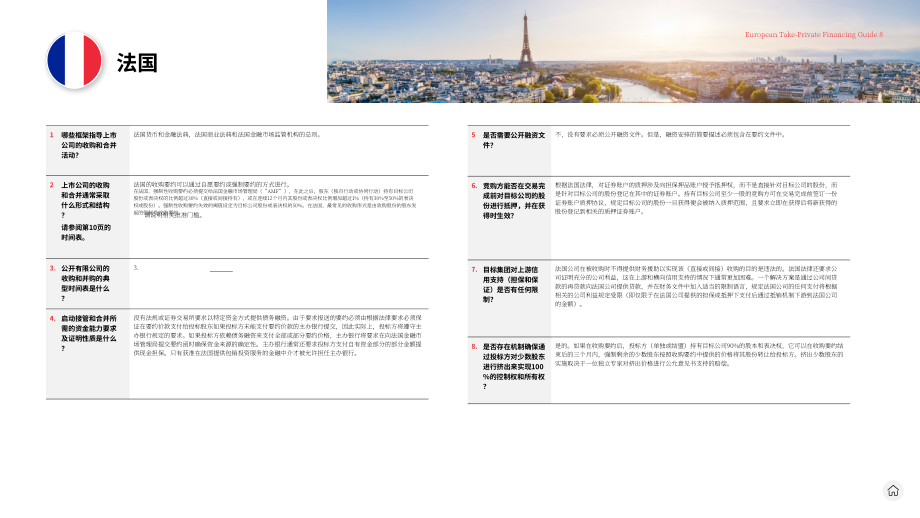The image size is (920, 518).
Task: Click question 1 "哪些框架指导上市公司的收购和合并活动?"
Action: 89,145
